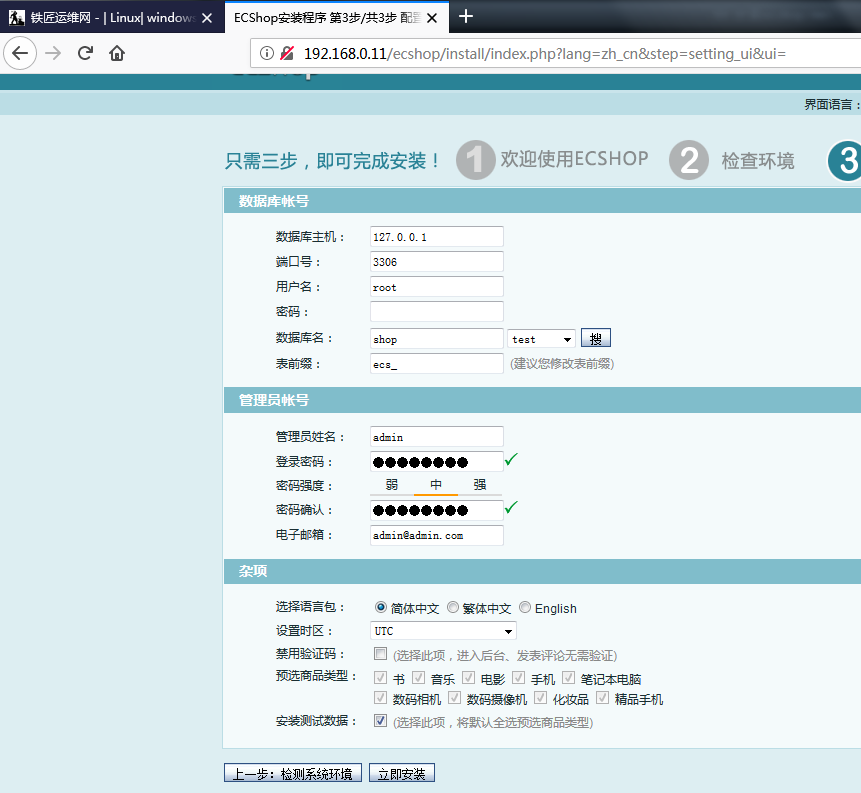Click the 管理员帐号 section header
Viewport: 861px width, 793px height.
(273, 400)
